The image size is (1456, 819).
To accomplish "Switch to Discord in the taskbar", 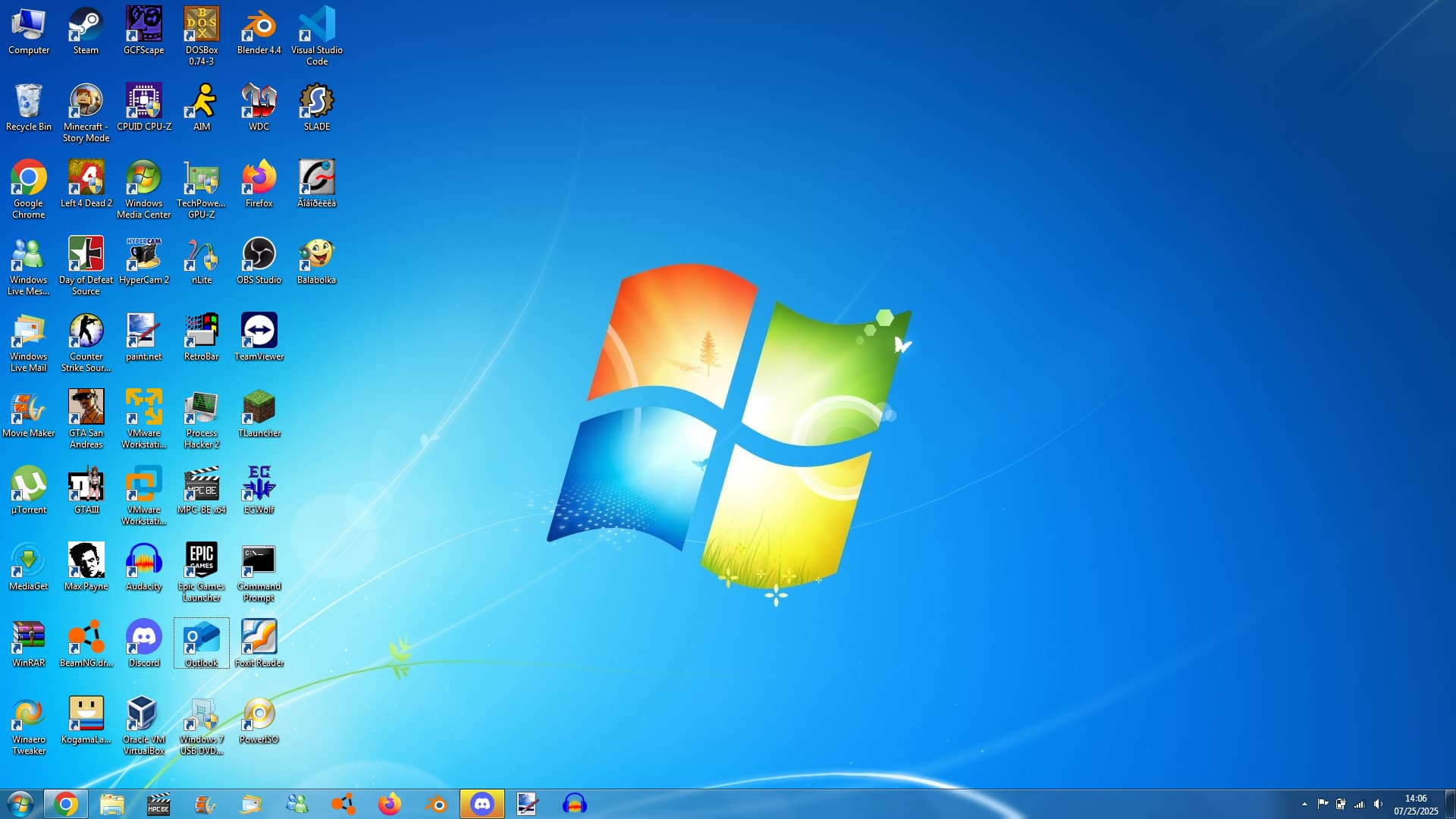I will [x=482, y=804].
